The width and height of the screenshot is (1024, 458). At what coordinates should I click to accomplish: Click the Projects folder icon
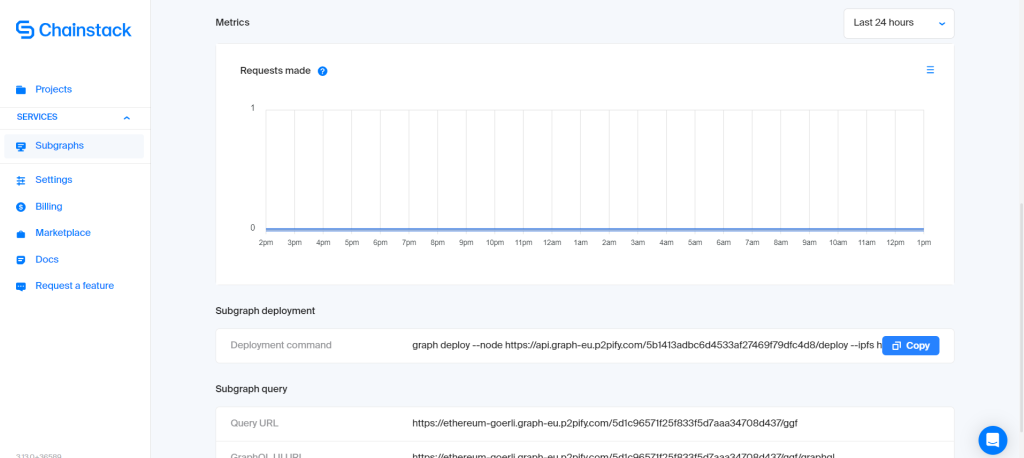(x=21, y=90)
